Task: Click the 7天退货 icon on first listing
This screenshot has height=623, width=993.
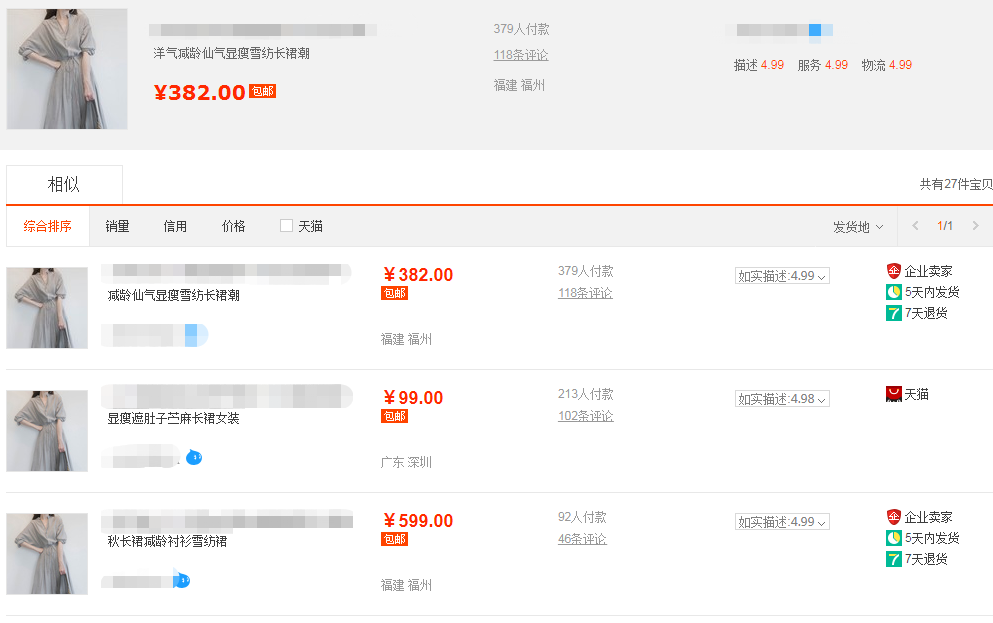Action: [894, 313]
